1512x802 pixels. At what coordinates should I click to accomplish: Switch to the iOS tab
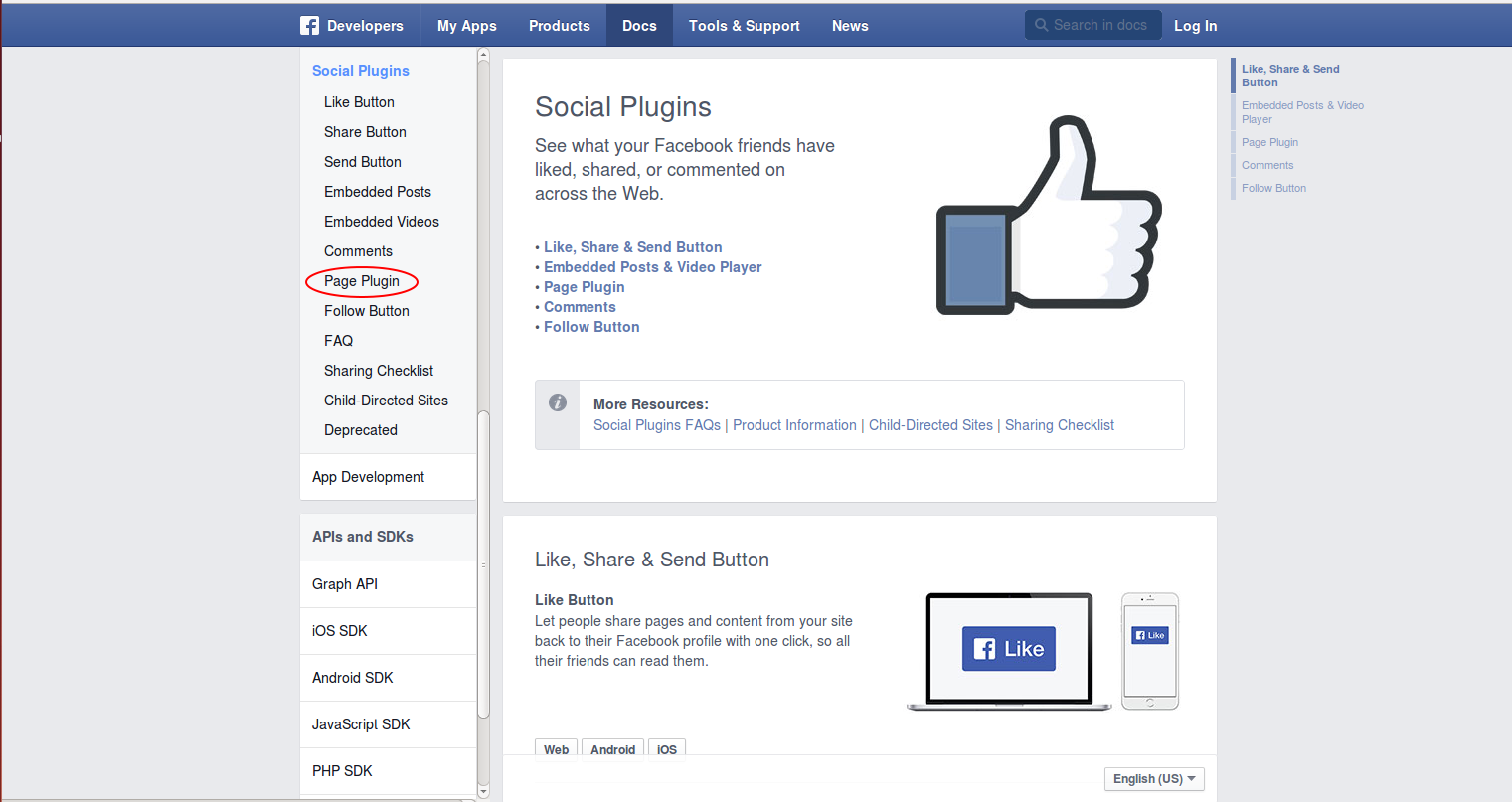click(x=667, y=748)
